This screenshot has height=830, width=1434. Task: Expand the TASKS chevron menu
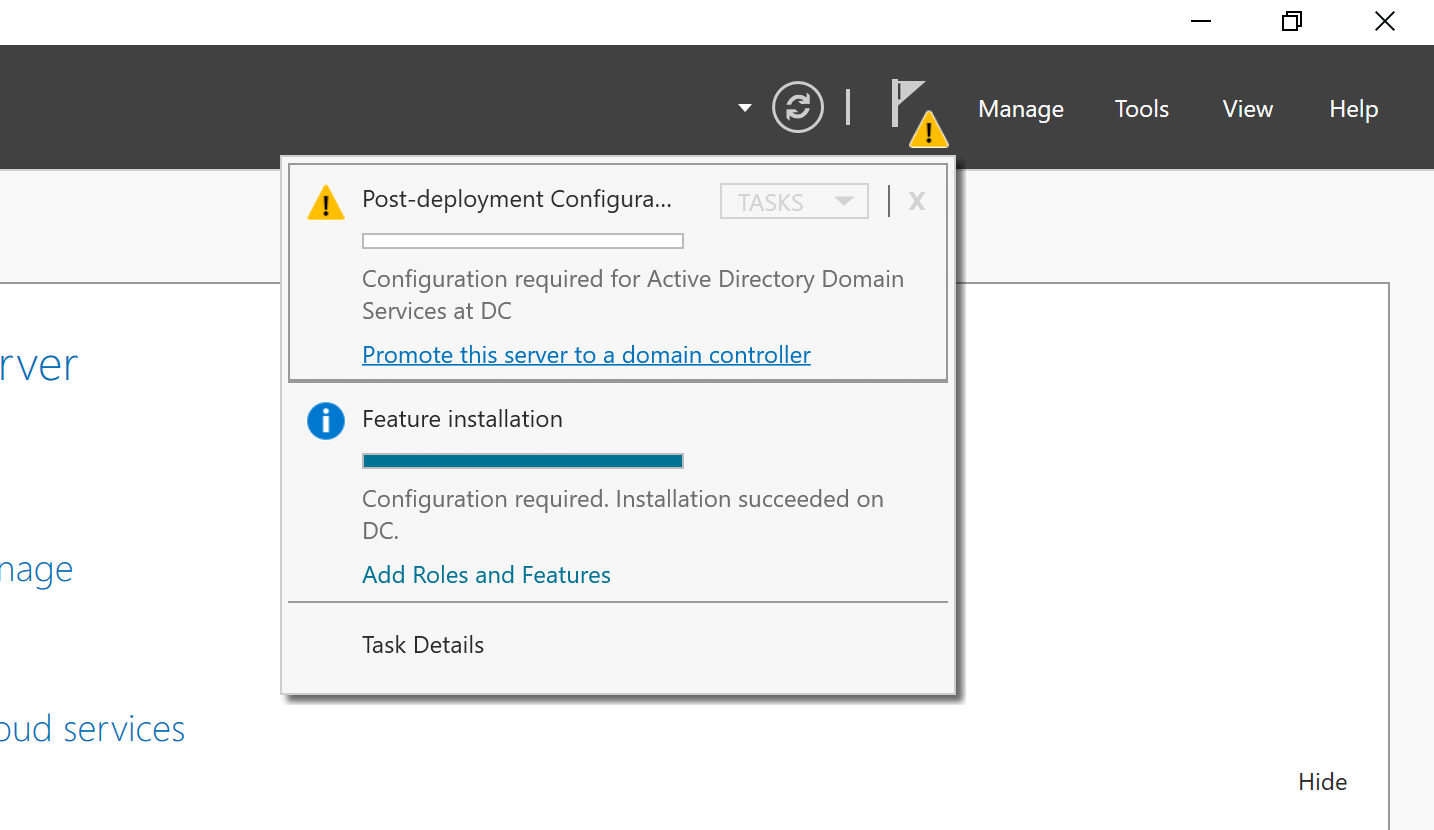(x=845, y=201)
